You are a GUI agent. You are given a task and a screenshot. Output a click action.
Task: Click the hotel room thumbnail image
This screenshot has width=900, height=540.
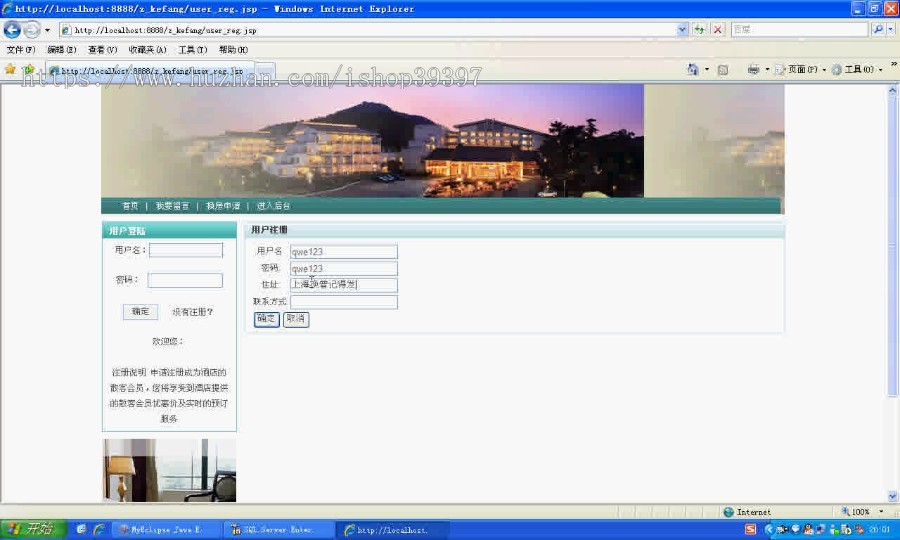tap(169, 470)
